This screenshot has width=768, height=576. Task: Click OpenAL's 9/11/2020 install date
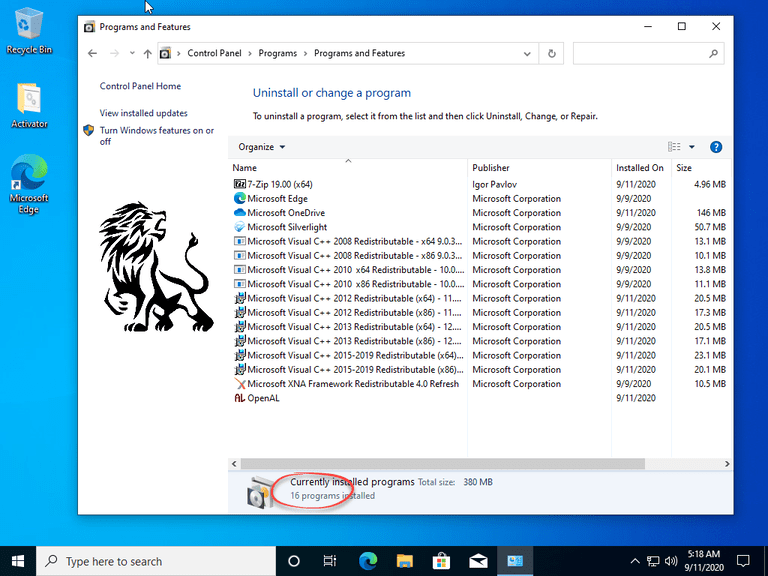point(636,398)
